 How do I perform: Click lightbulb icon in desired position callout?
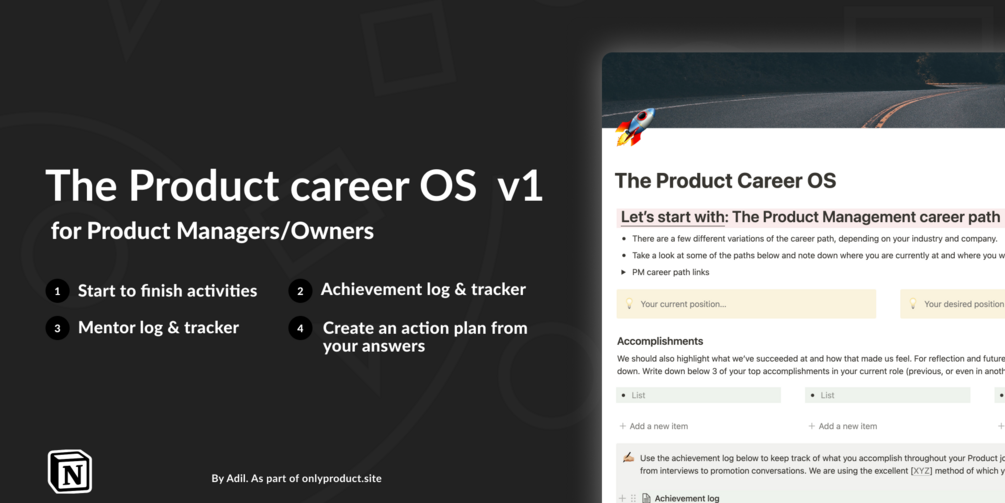pos(912,304)
